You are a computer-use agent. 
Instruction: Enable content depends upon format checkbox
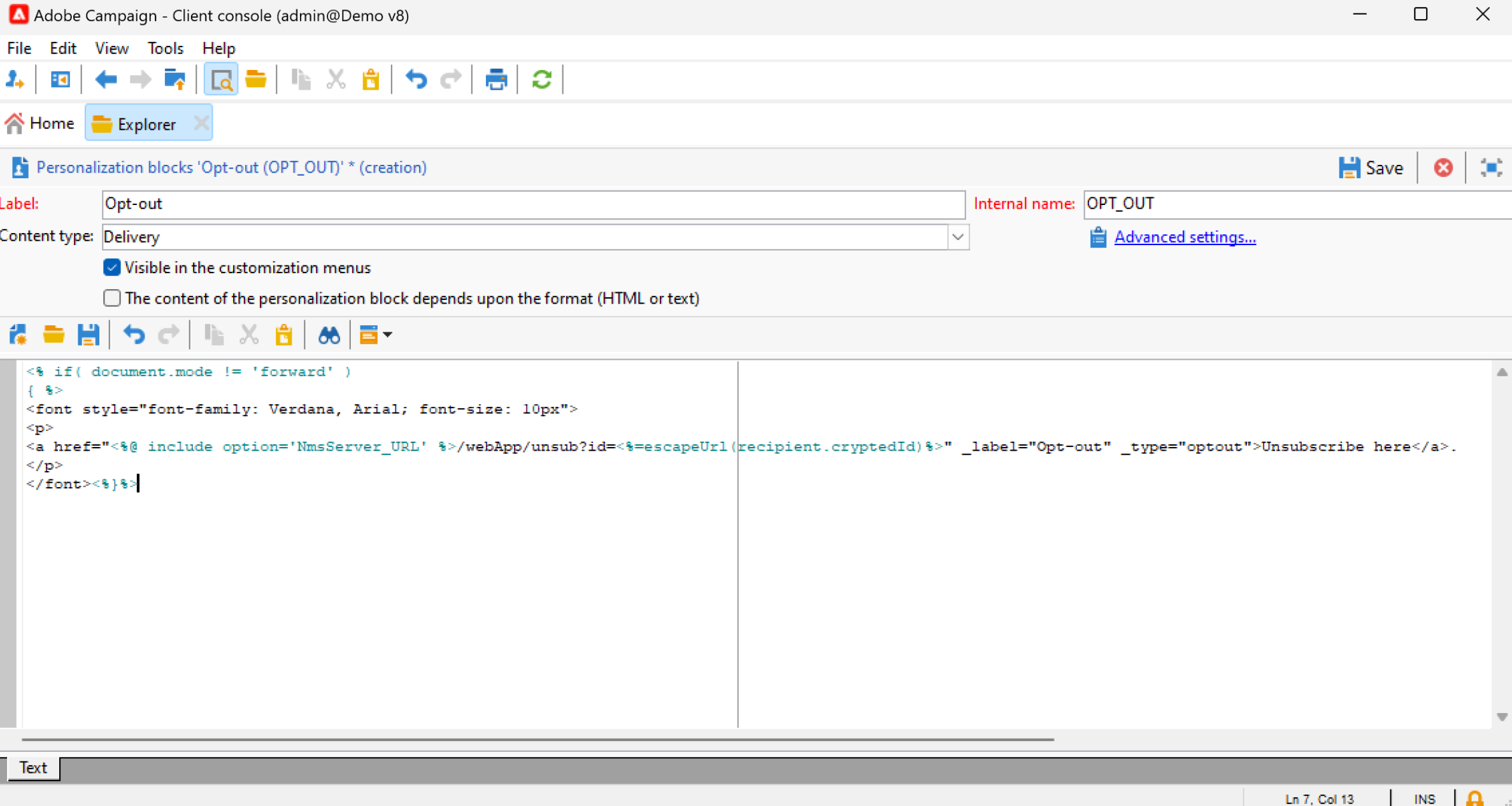[112, 298]
